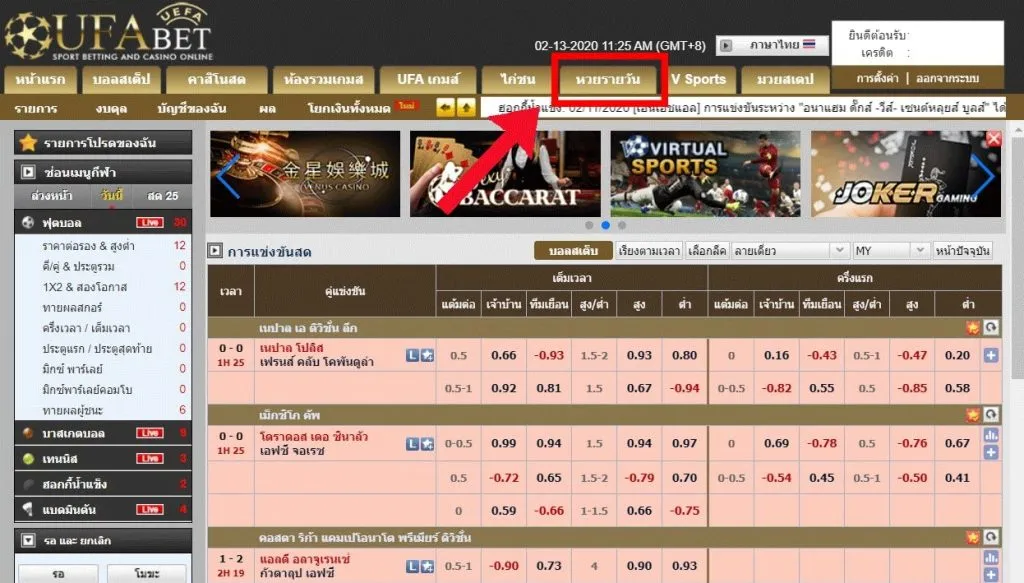
Task: Select ทายผลผู้ชนะ outright market
Action: [x=72, y=410]
